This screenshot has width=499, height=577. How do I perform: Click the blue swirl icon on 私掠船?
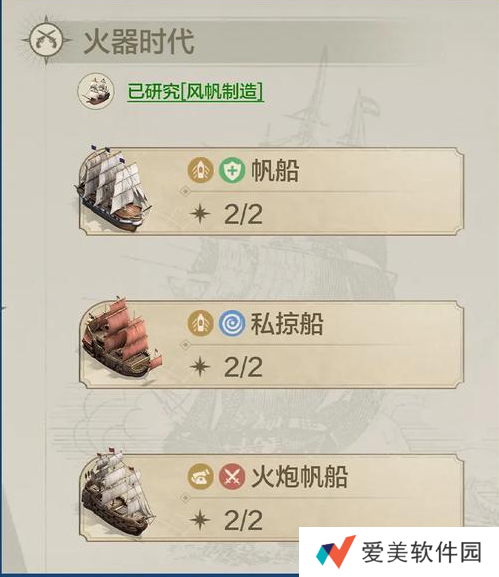(x=232, y=323)
